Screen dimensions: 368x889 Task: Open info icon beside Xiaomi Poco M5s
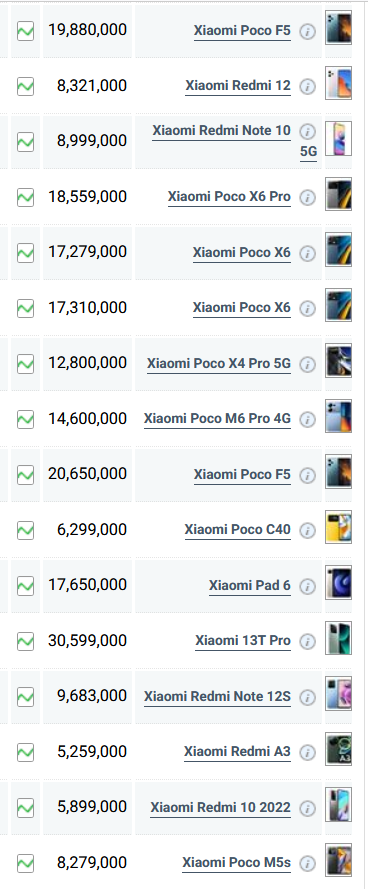307,863
